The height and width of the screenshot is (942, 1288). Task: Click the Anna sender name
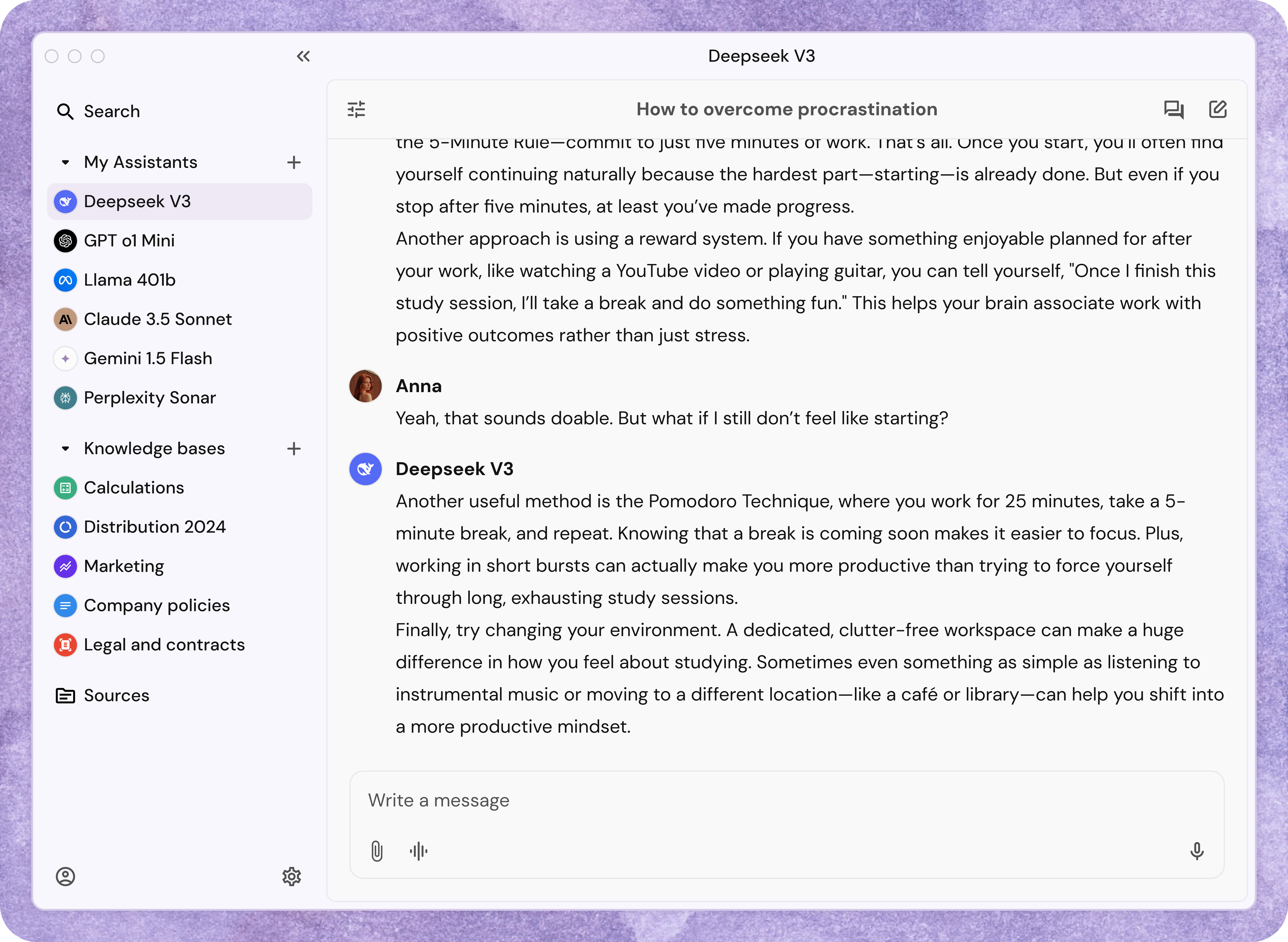(x=419, y=387)
